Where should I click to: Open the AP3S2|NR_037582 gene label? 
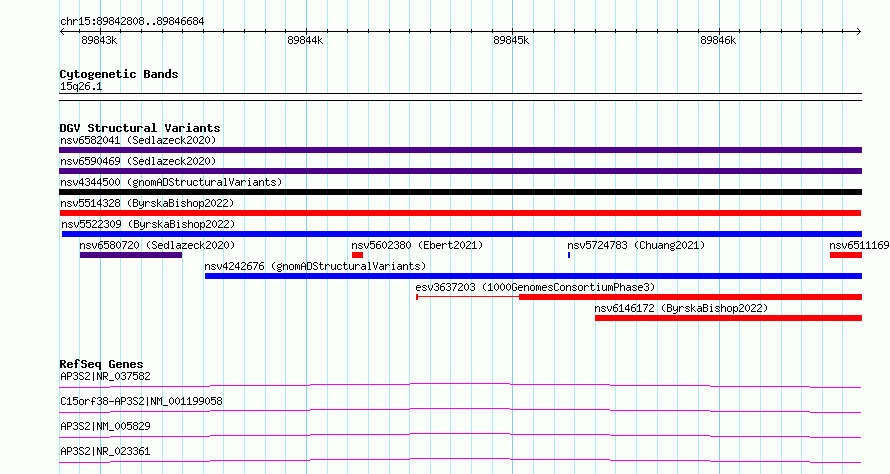(106, 376)
